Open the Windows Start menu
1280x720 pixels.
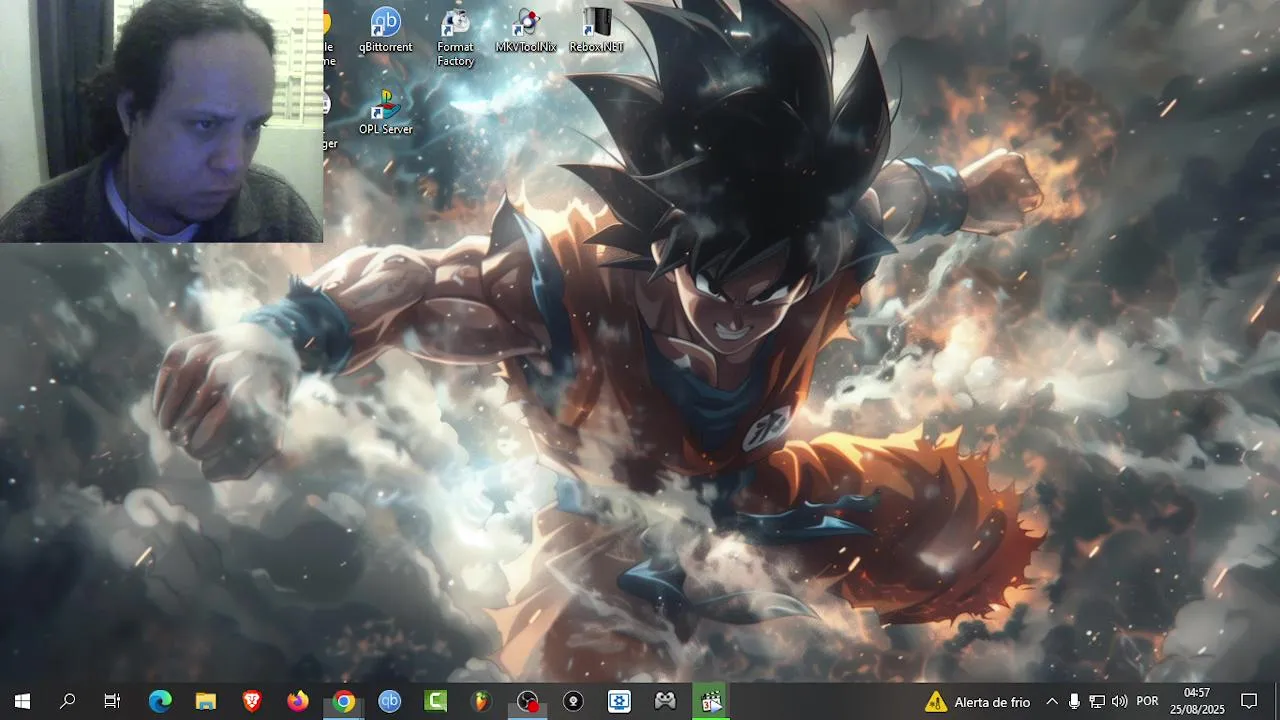[22, 702]
